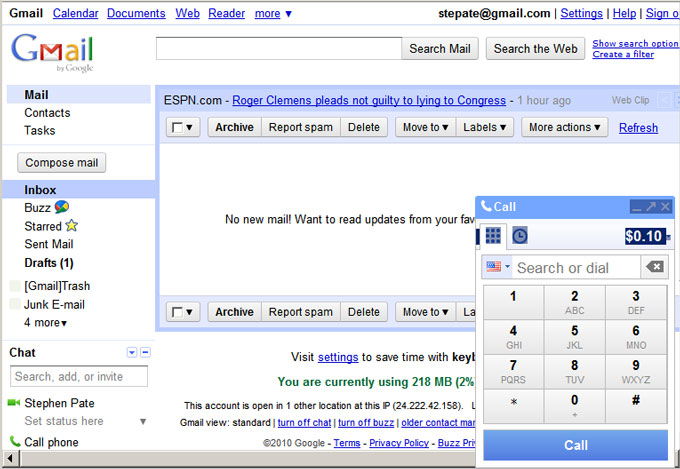Pop out the Call widget arrow
This screenshot has height=469, width=680.
coord(651,207)
